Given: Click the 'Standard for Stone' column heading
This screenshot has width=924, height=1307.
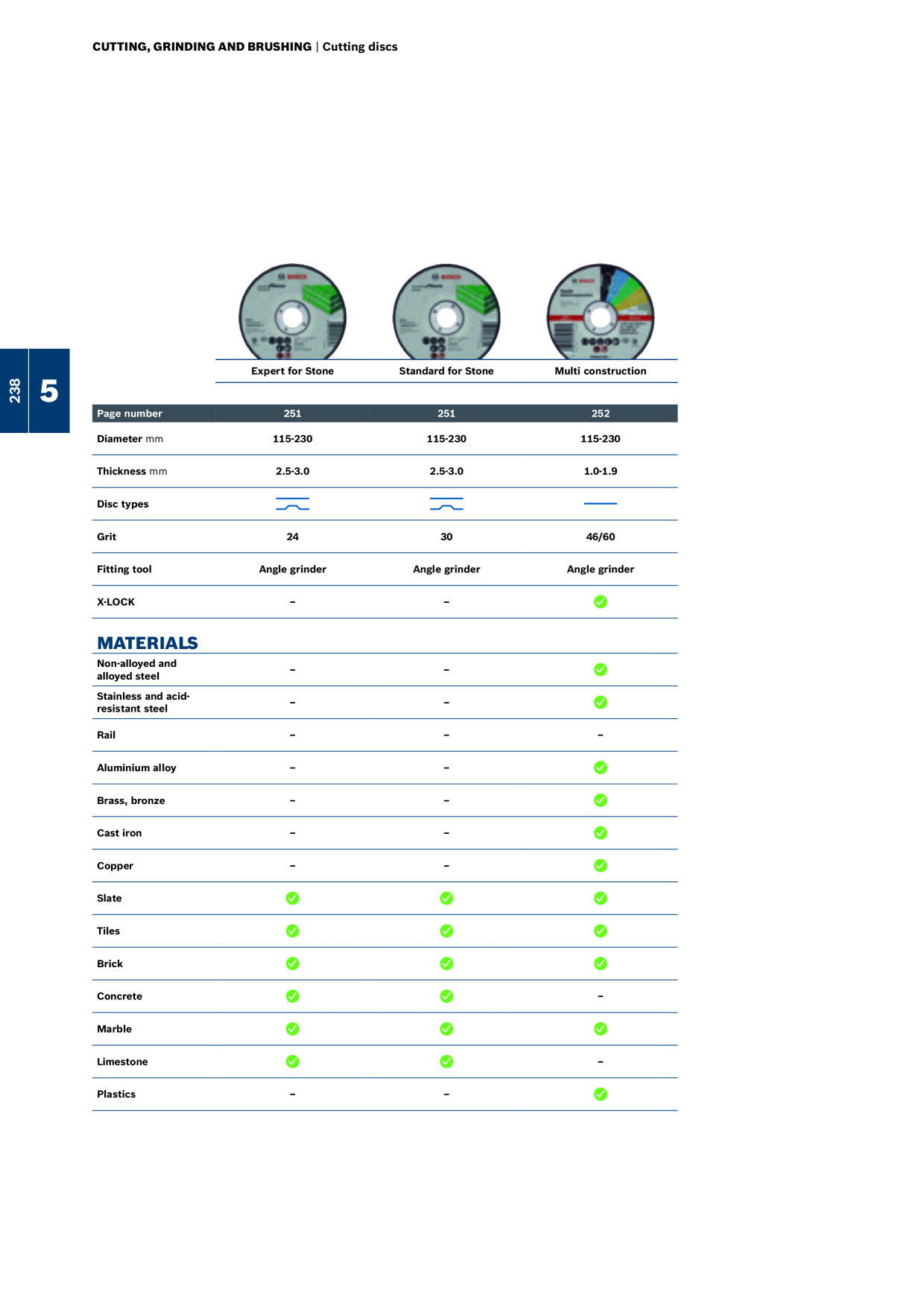Looking at the screenshot, I should (x=446, y=371).
